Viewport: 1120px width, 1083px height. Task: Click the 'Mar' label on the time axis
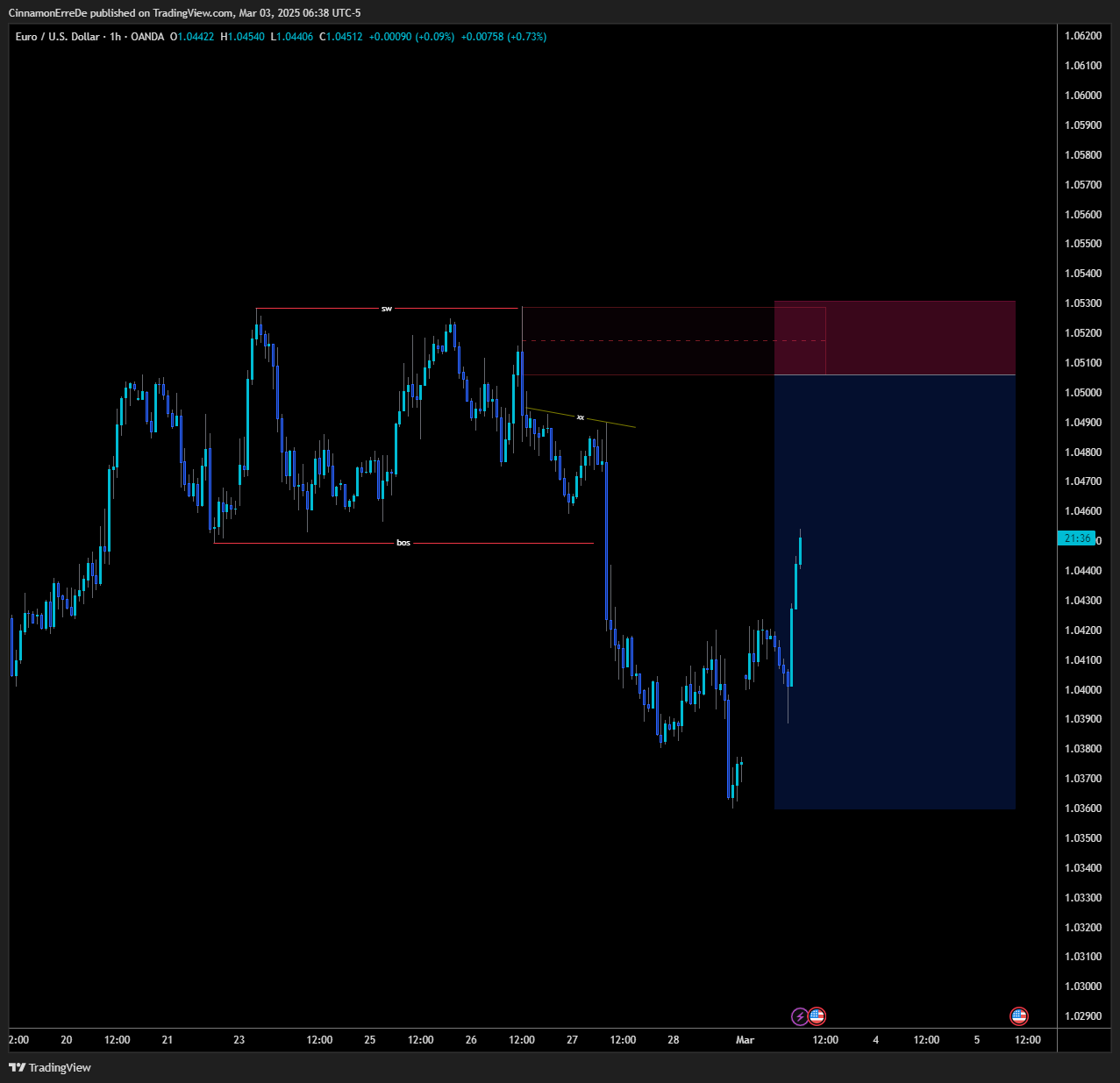click(745, 1040)
